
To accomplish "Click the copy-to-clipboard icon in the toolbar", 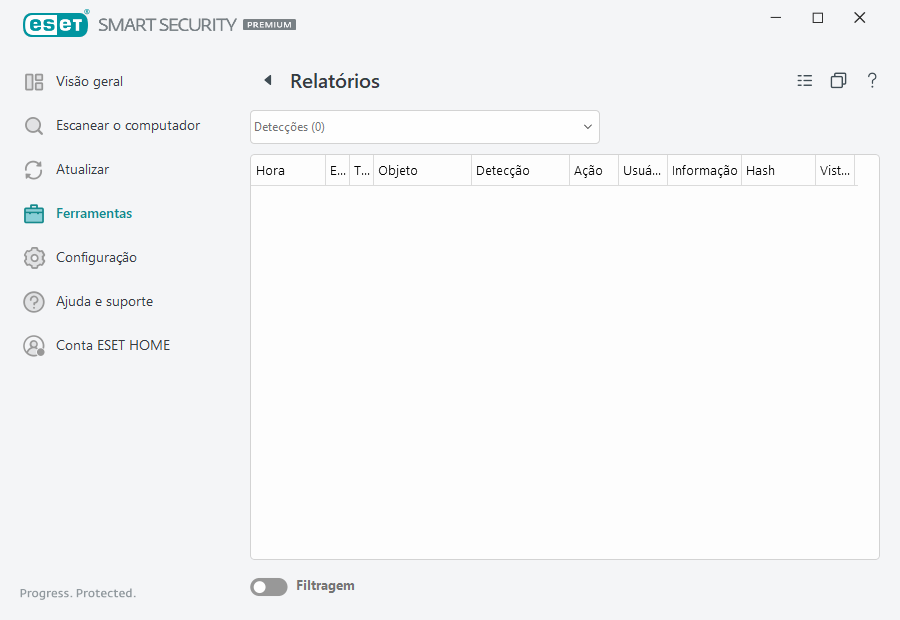I will 839,80.
